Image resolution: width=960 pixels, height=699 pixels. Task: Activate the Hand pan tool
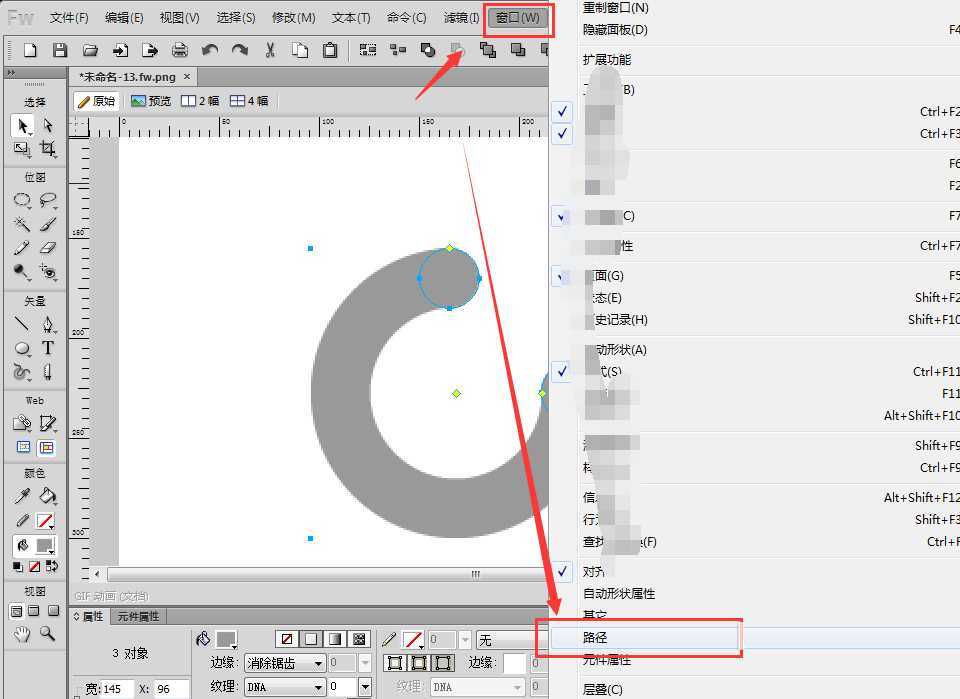tap(21, 634)
